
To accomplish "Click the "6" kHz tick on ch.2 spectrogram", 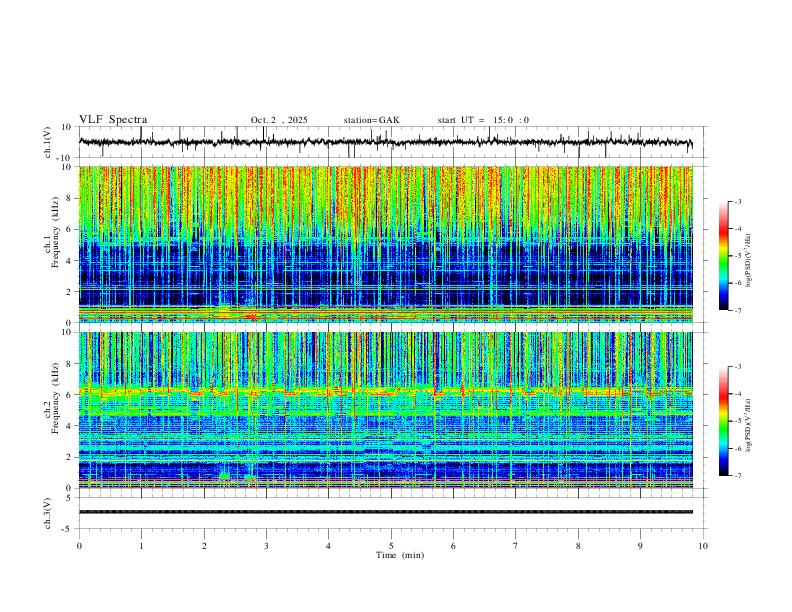I will coord(70,395).
